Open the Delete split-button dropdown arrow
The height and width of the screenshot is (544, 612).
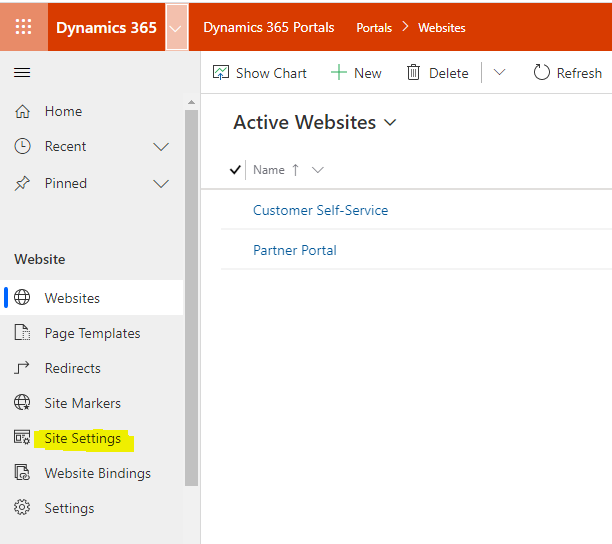click(499, 72)
